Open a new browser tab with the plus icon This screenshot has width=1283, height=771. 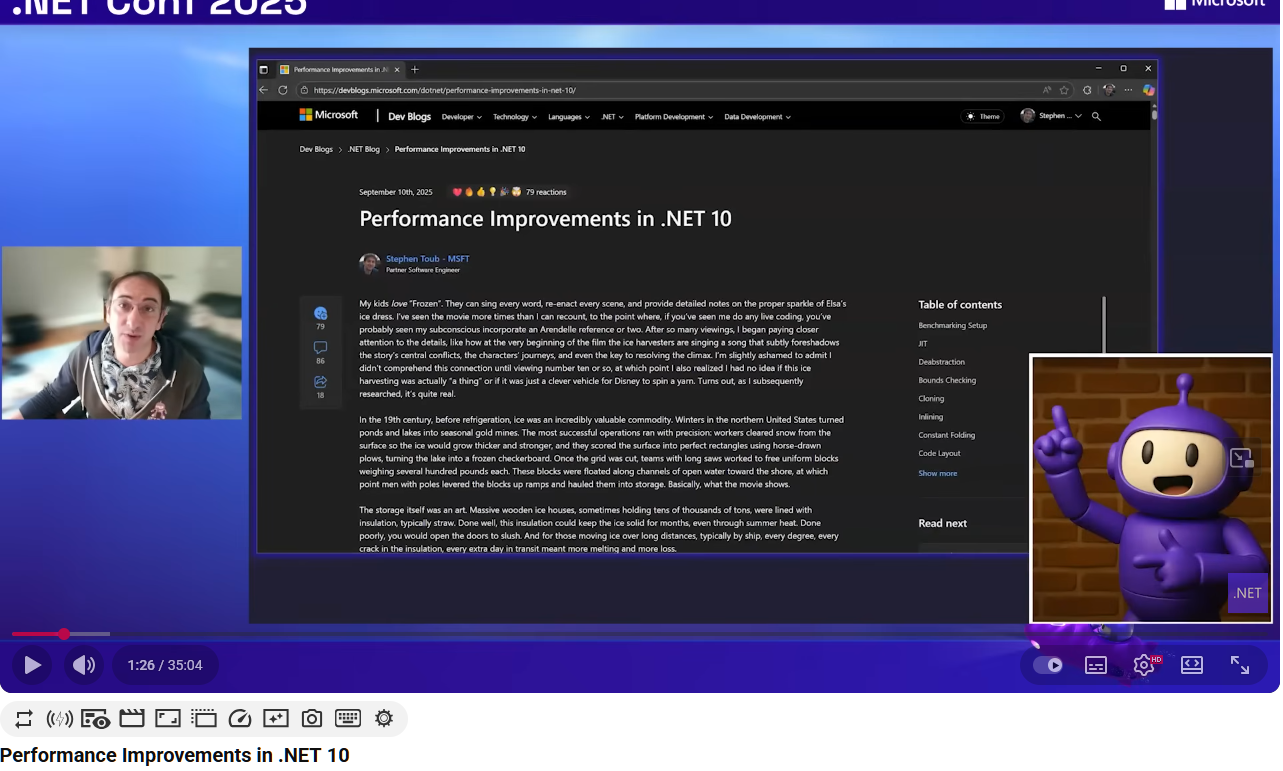(415, 69)
